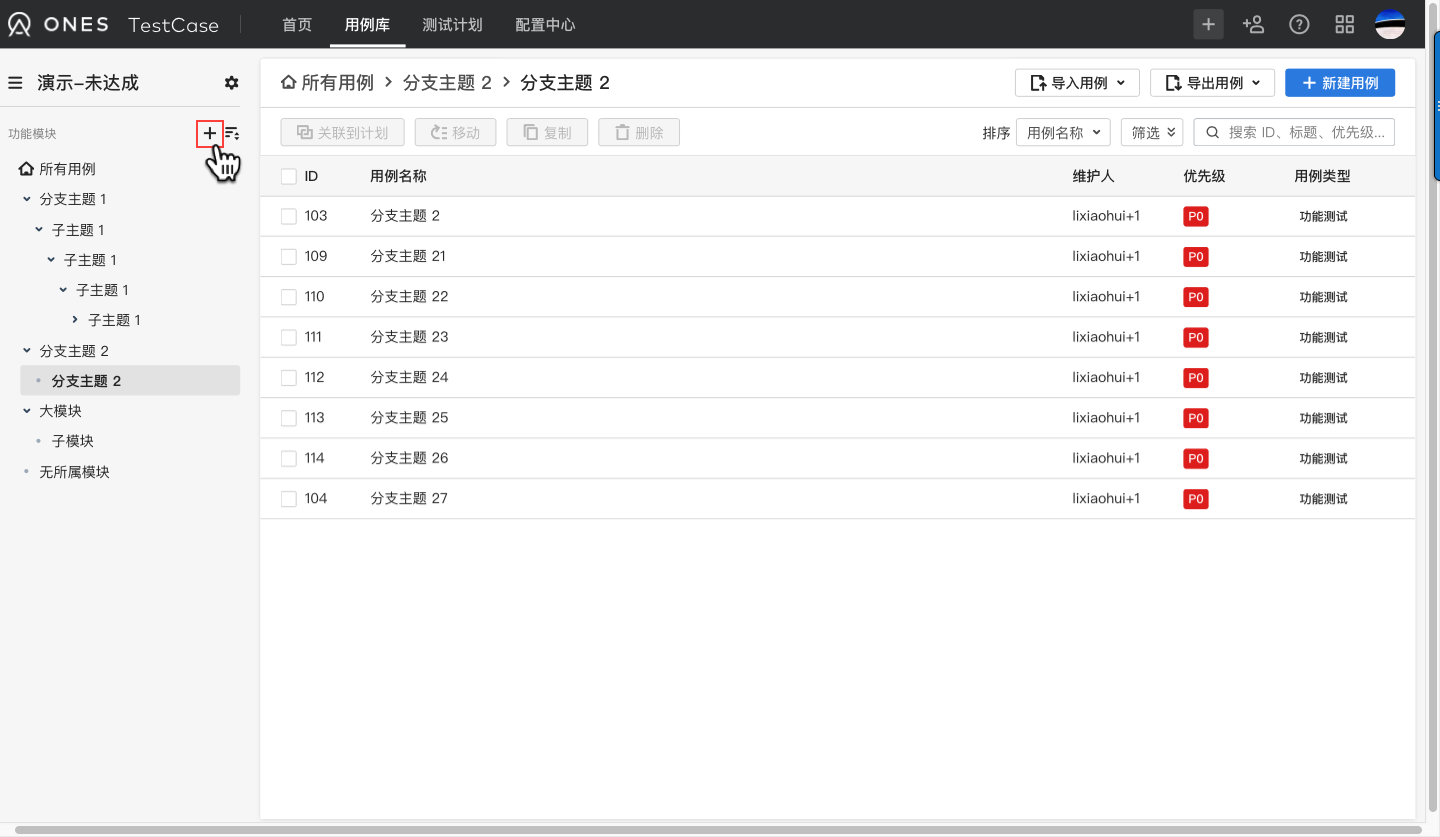
Task: Open the user avatar menu
Action: click(x=1390, y=25)
